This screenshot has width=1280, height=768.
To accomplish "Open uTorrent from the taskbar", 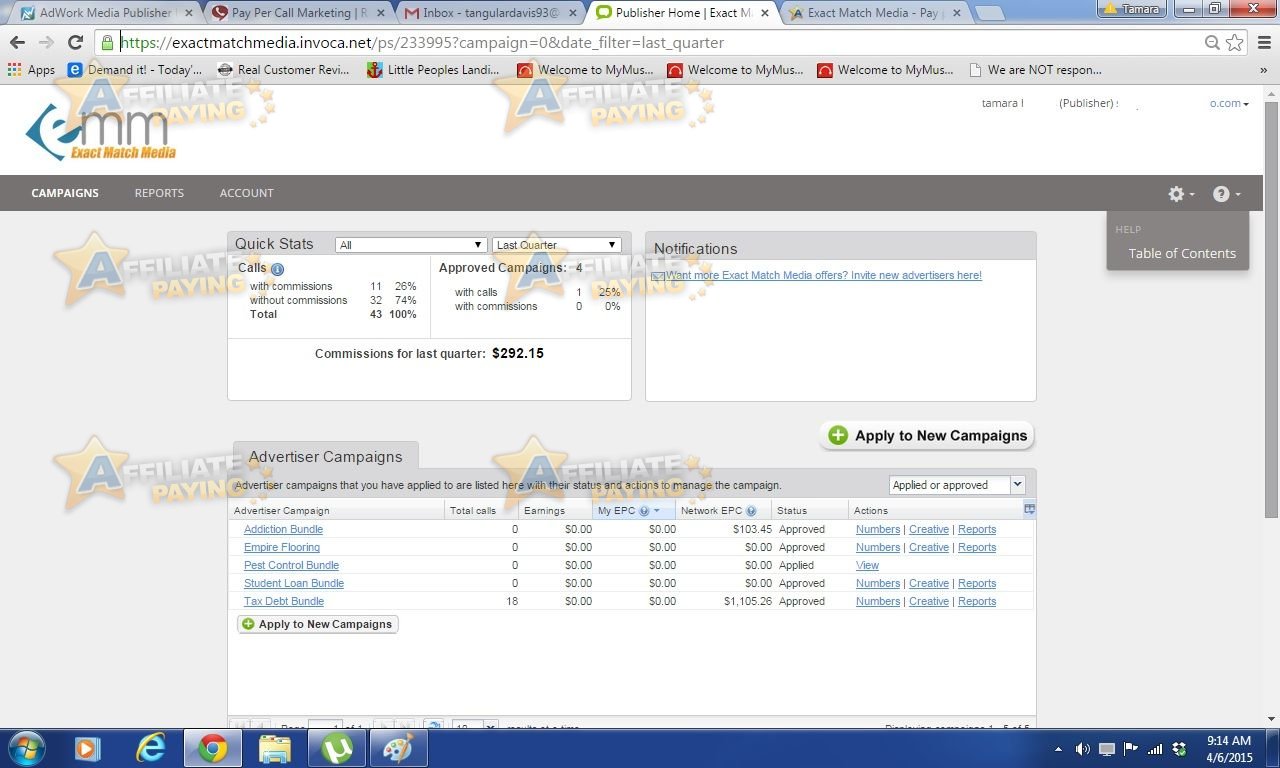I will [337, 748].
